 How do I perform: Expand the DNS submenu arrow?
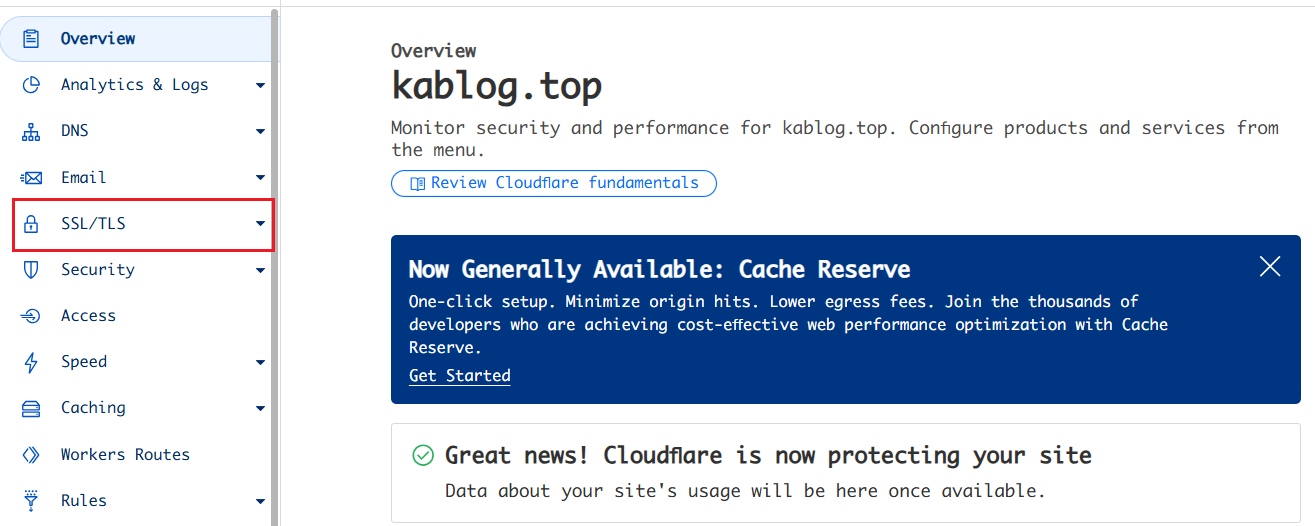[x=260, y=132]
